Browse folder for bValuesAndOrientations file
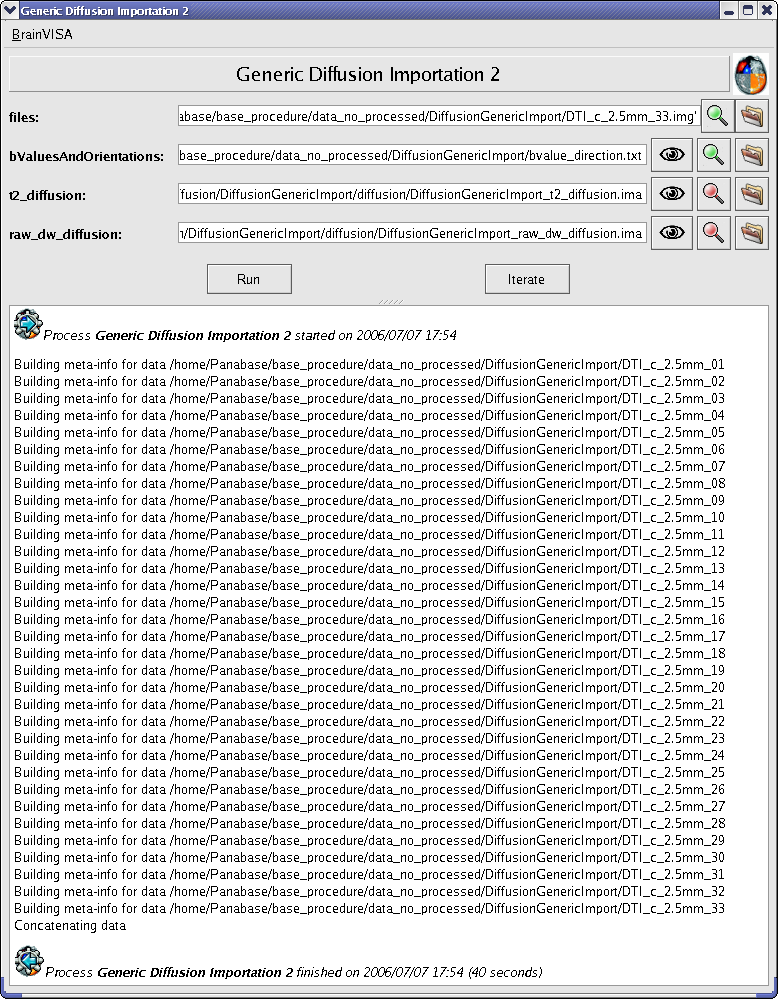Screen dimensions: 778x999 [751, 155]
